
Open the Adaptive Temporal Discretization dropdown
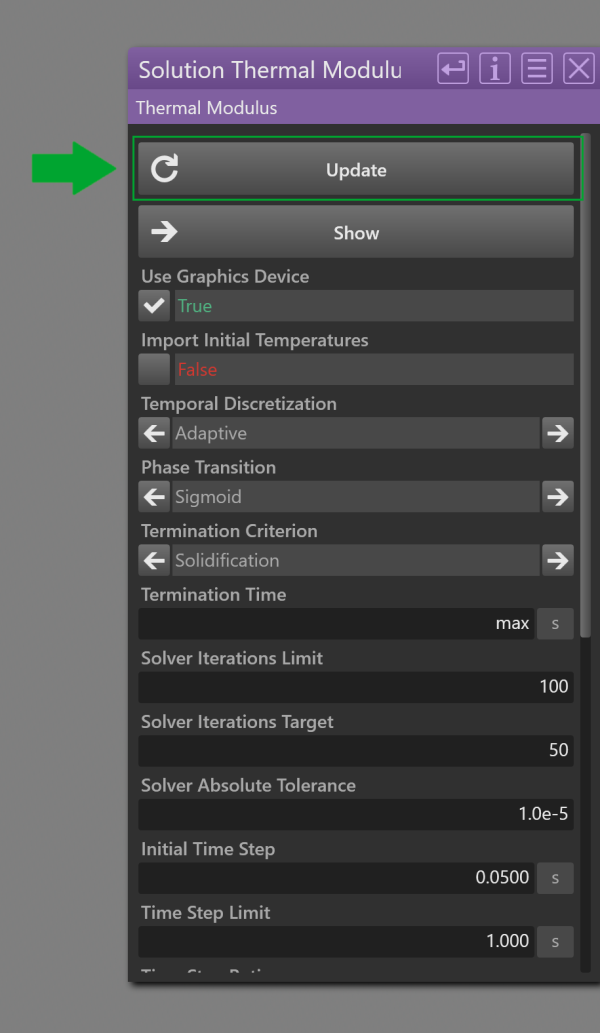[356, 433]
